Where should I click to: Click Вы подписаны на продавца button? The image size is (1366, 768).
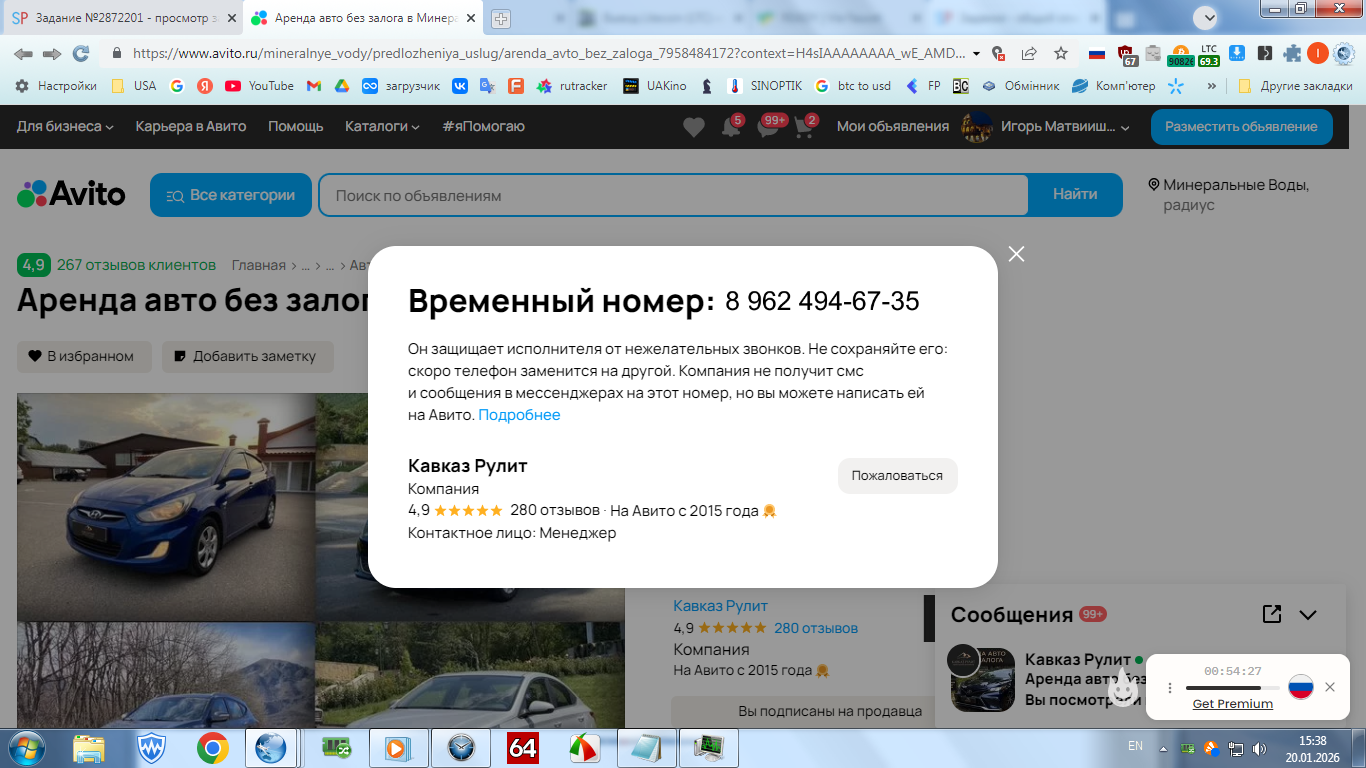click(x=830, y=711)
